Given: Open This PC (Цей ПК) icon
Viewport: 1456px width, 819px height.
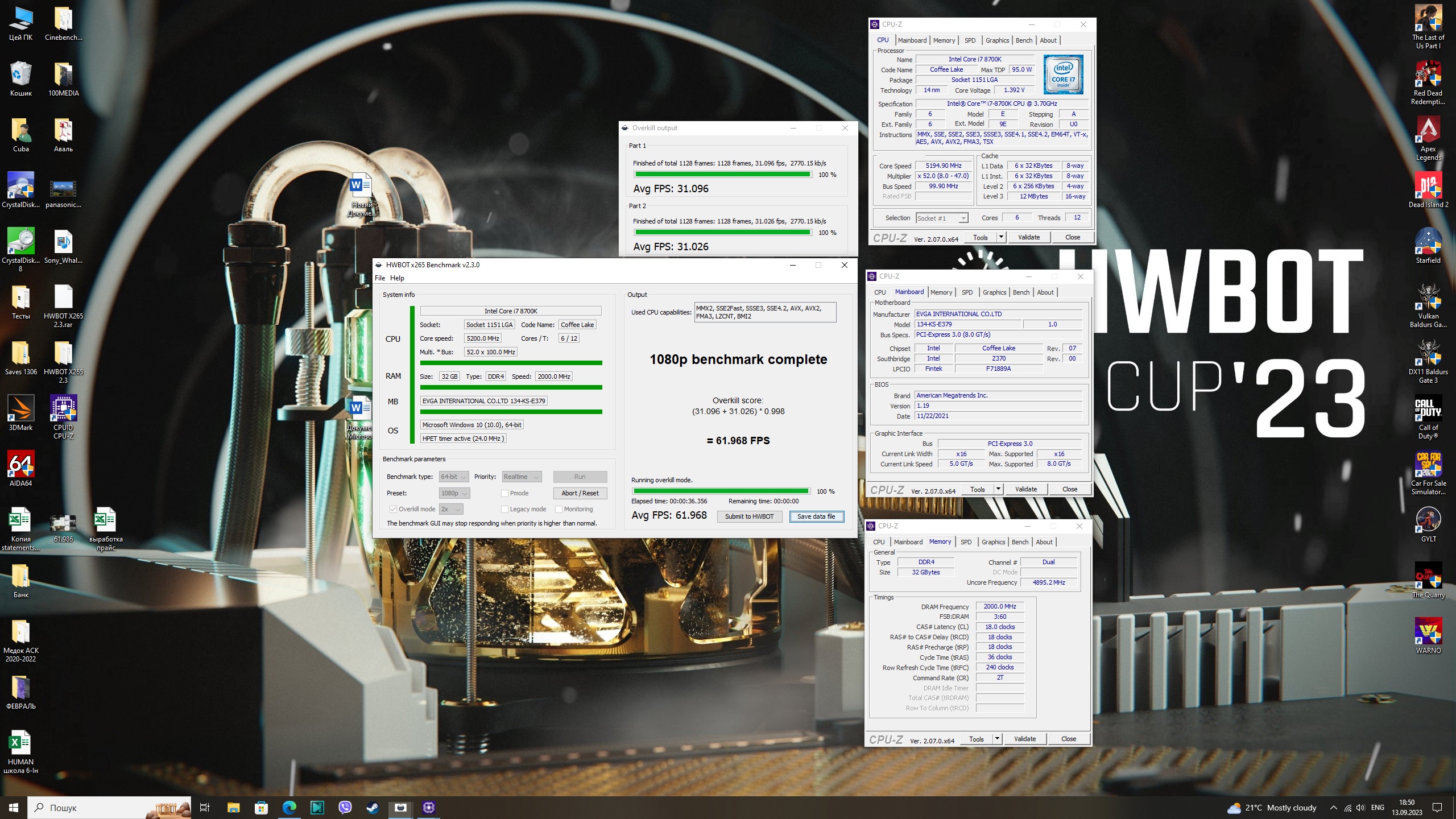Looking at the screenshot, I should point(20,23).
